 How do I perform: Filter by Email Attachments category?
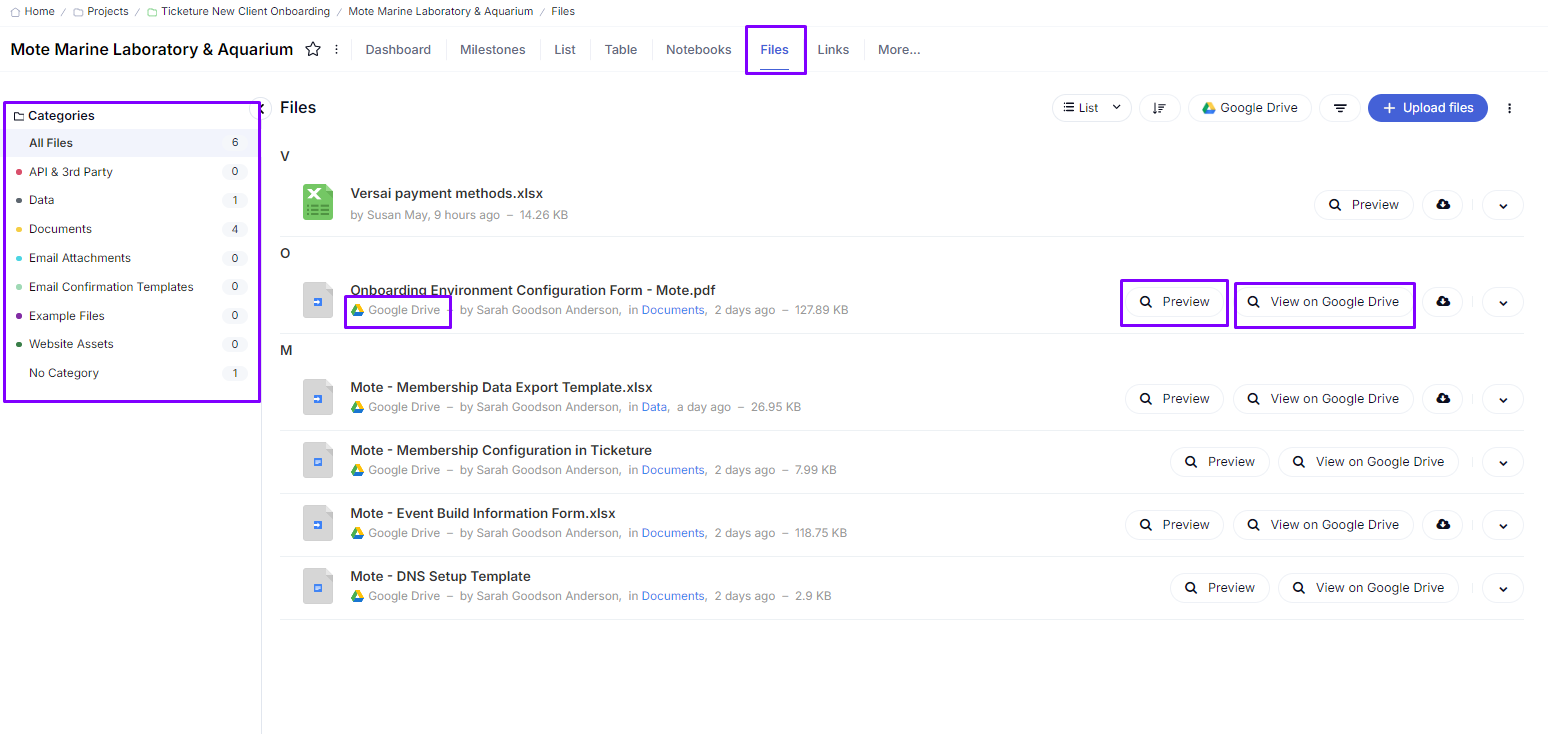131,258
